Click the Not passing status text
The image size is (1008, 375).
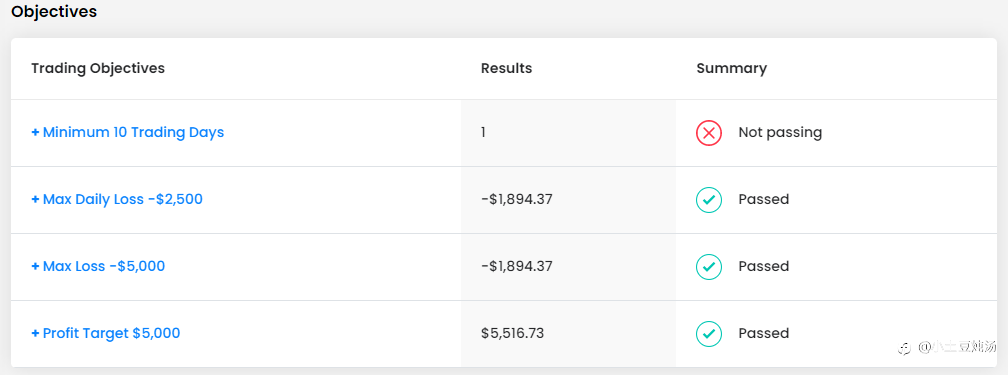click(x=780, y=133)
